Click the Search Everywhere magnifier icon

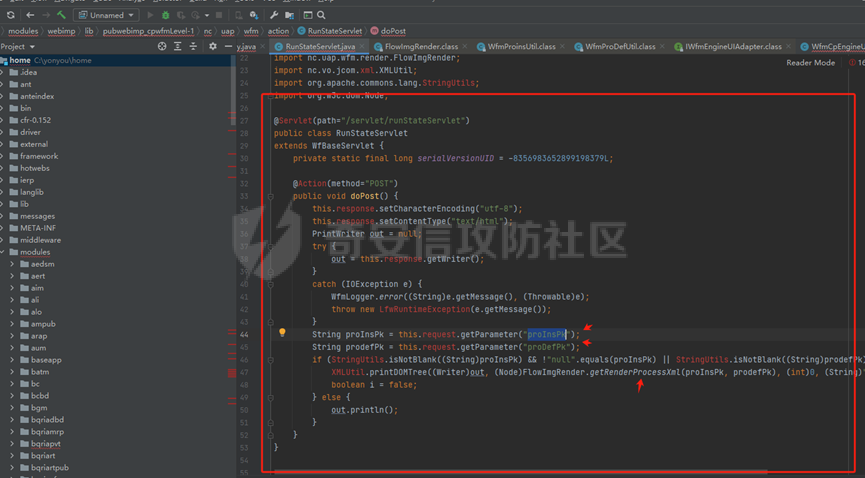[x=321, y=15]
